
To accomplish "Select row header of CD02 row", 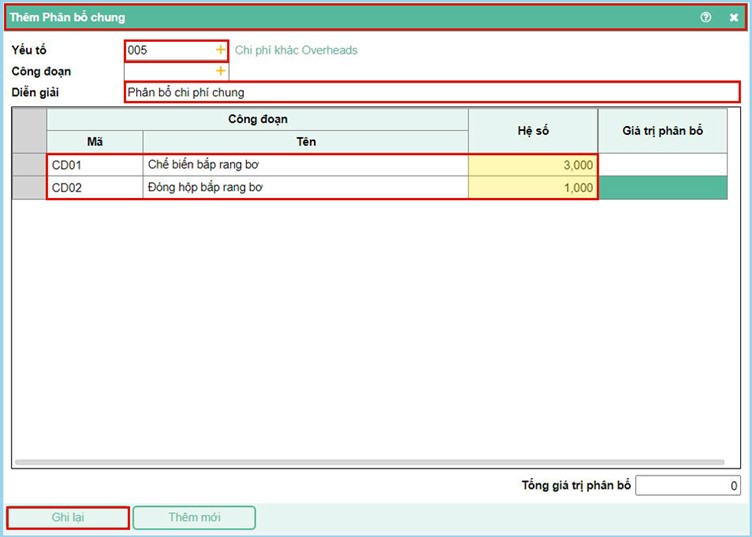I will click(29, 187).
